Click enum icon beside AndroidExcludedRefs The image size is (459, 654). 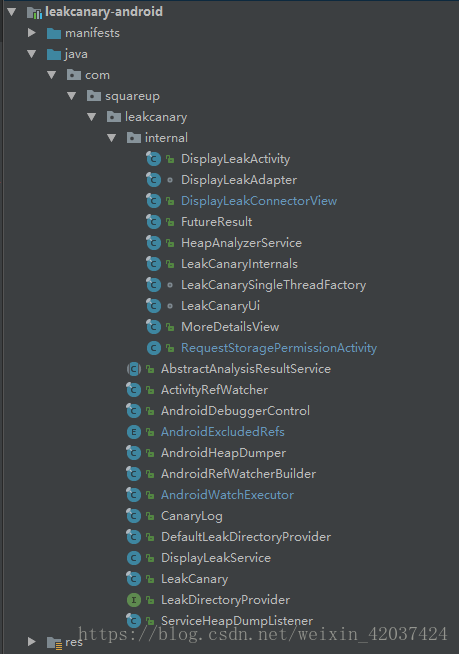coord(134,432)
